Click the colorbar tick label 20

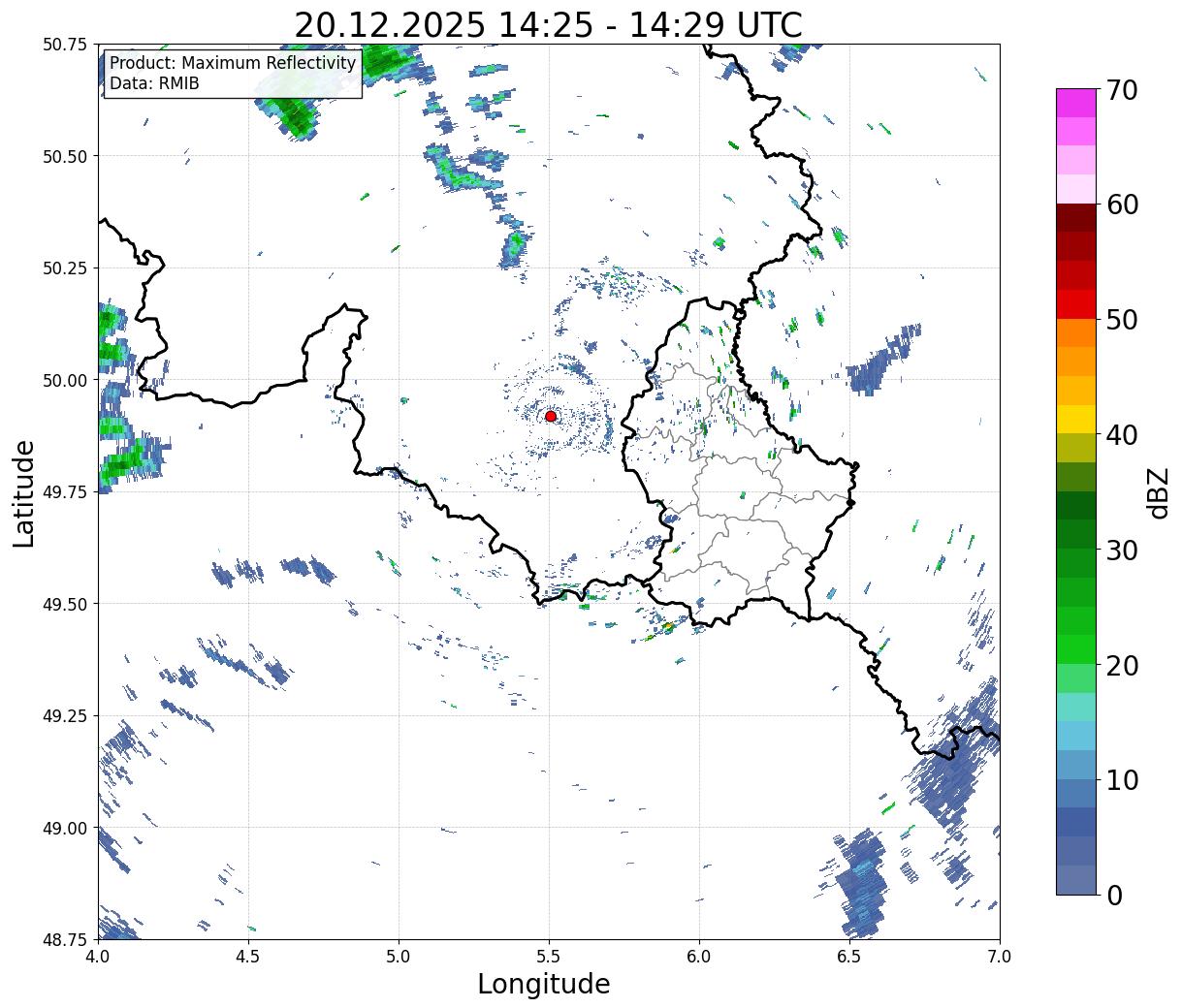1121,666
